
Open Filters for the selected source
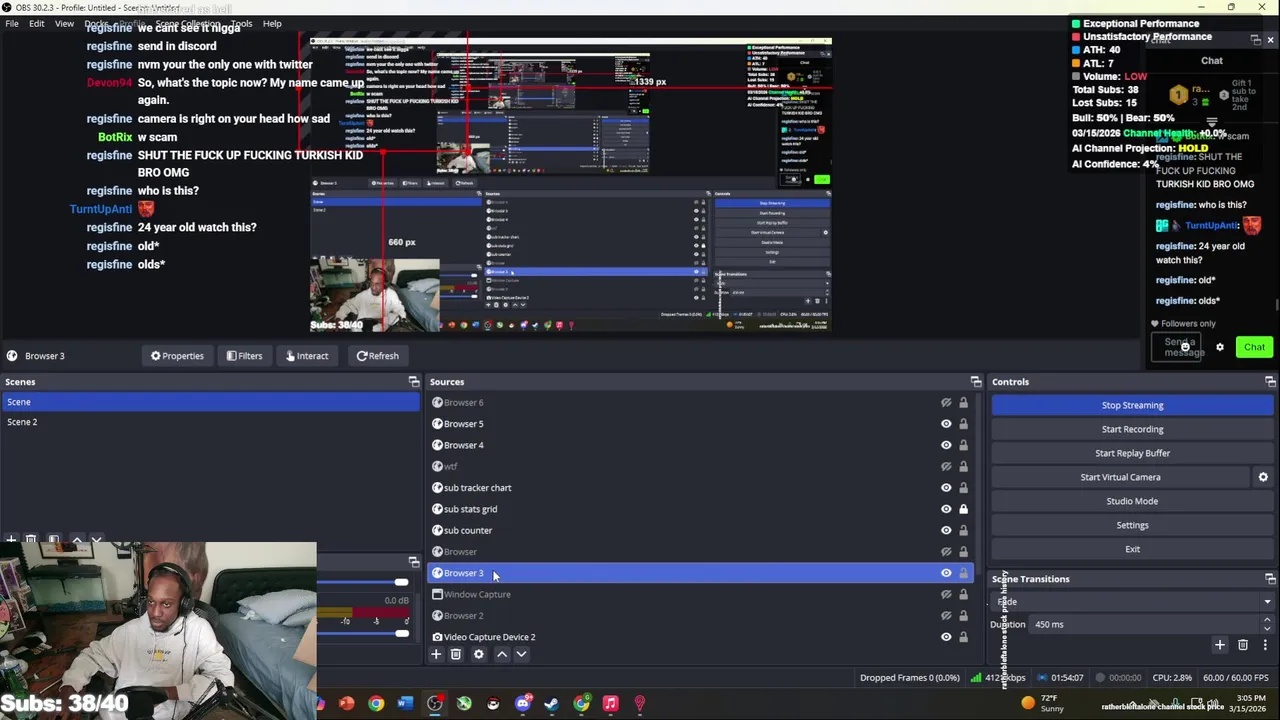244,356
